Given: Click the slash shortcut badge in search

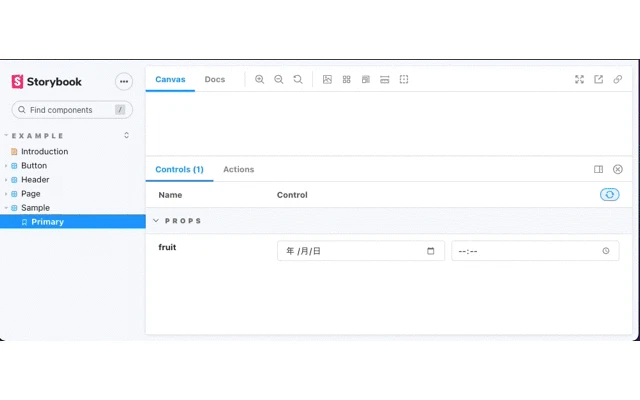Looking at the screenshot, I should click(x=120, y=110).
